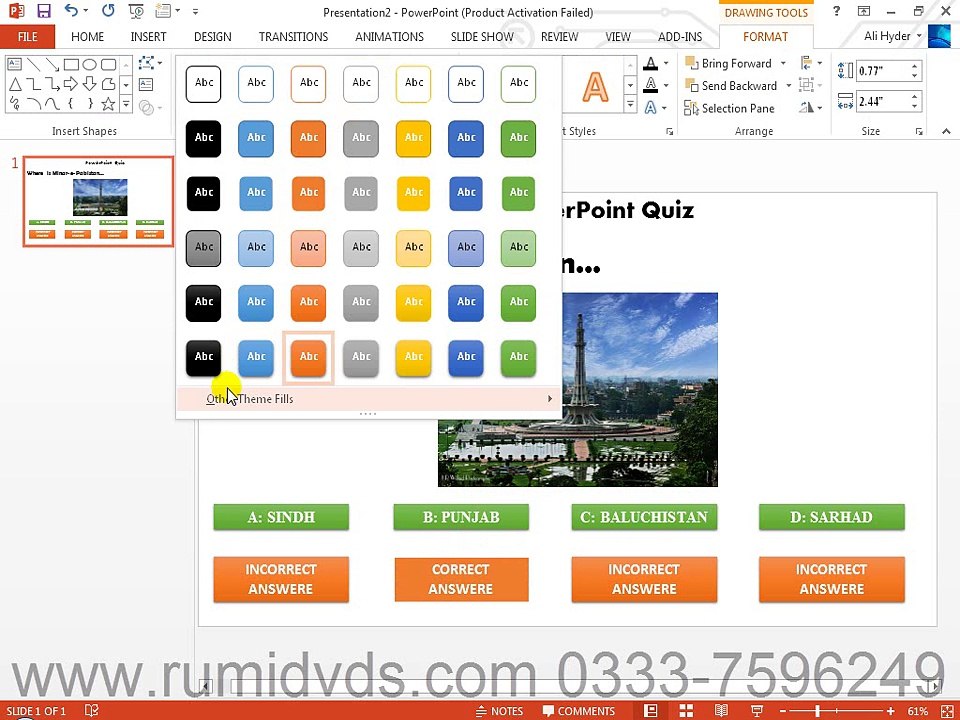Image resolution: width=960 pixels, height=720 pixels.
Task: Increase shape height with up stepper
Action: pyautogui.click(x=915, y=66)
